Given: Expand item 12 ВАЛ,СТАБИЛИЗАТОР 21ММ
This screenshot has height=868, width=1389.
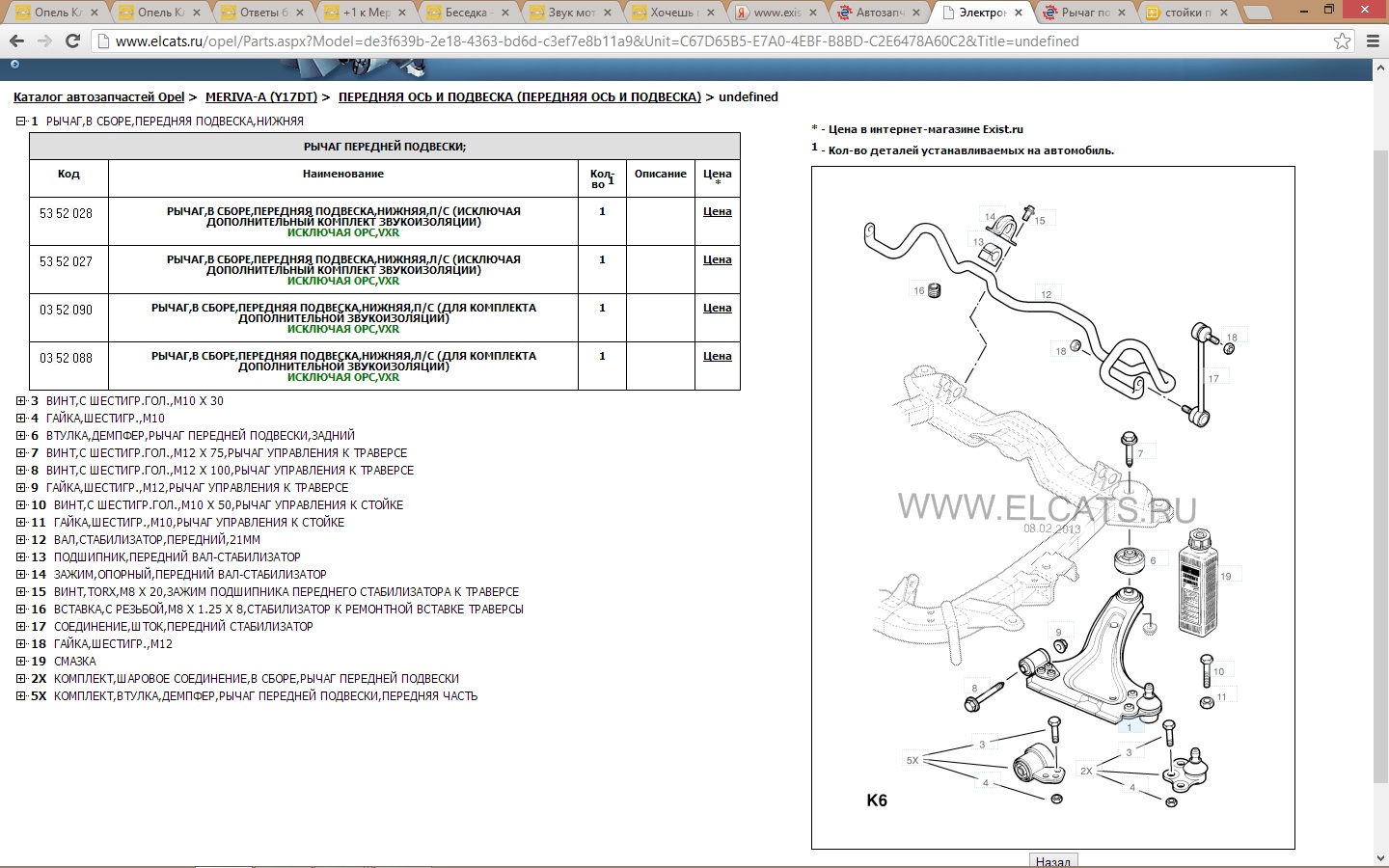Looking at the screenshot, I should tap(21, 540).
